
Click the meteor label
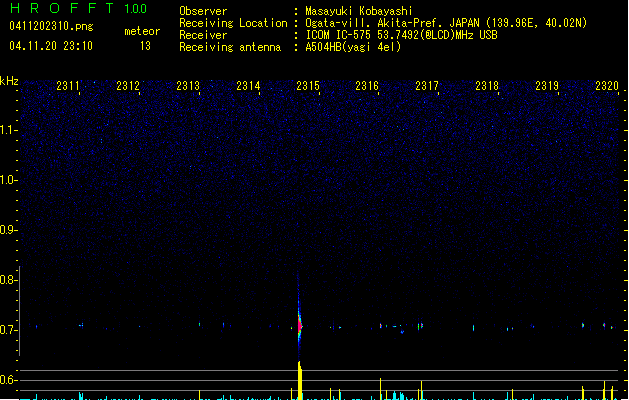pyautogui.click(x=142, y=31)
